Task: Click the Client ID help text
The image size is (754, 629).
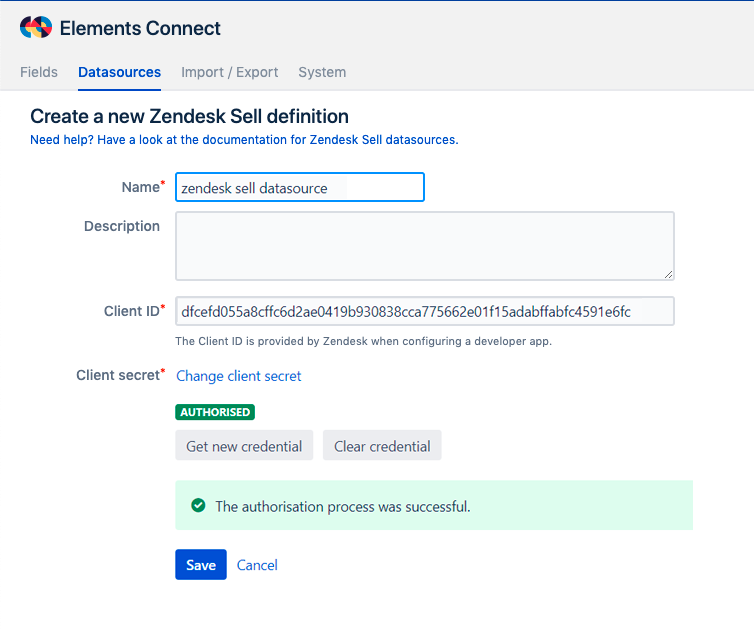Action: click(x=363, y=341)
